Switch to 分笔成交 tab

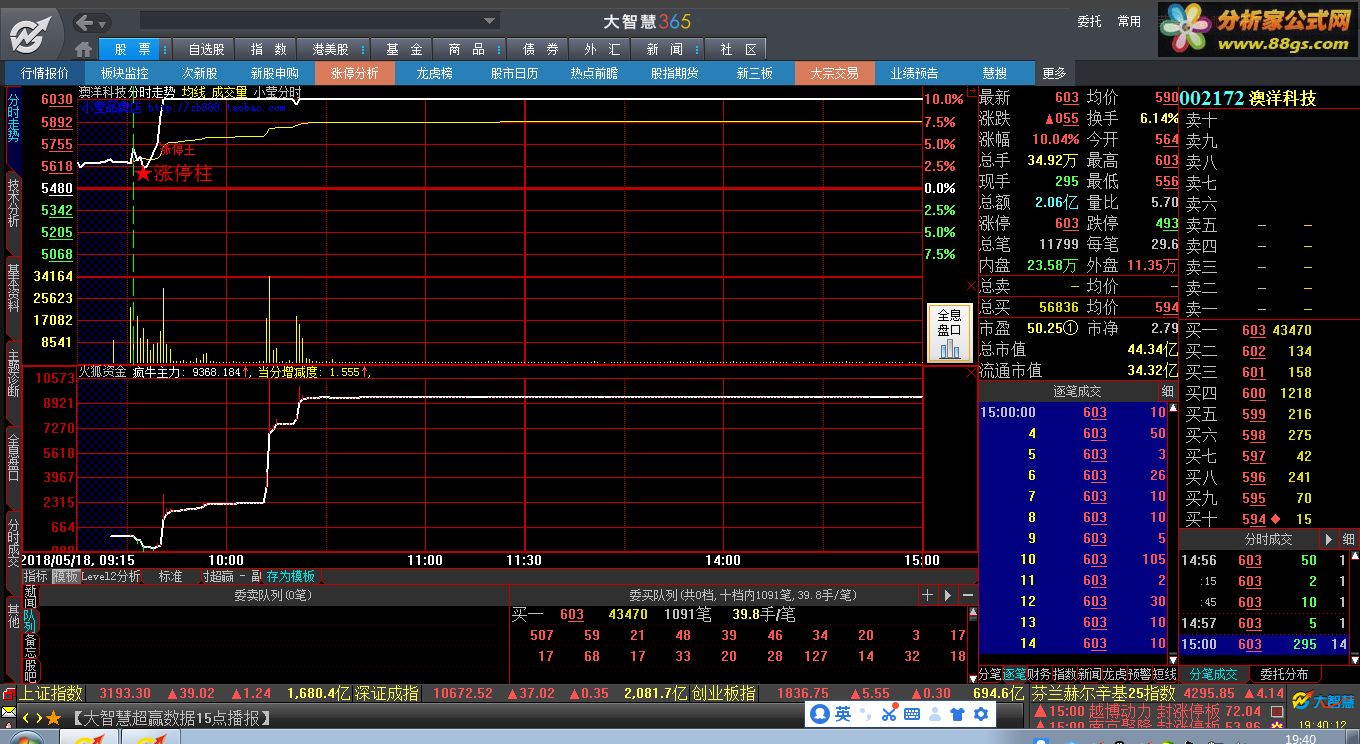click(x=1213, y=675)
